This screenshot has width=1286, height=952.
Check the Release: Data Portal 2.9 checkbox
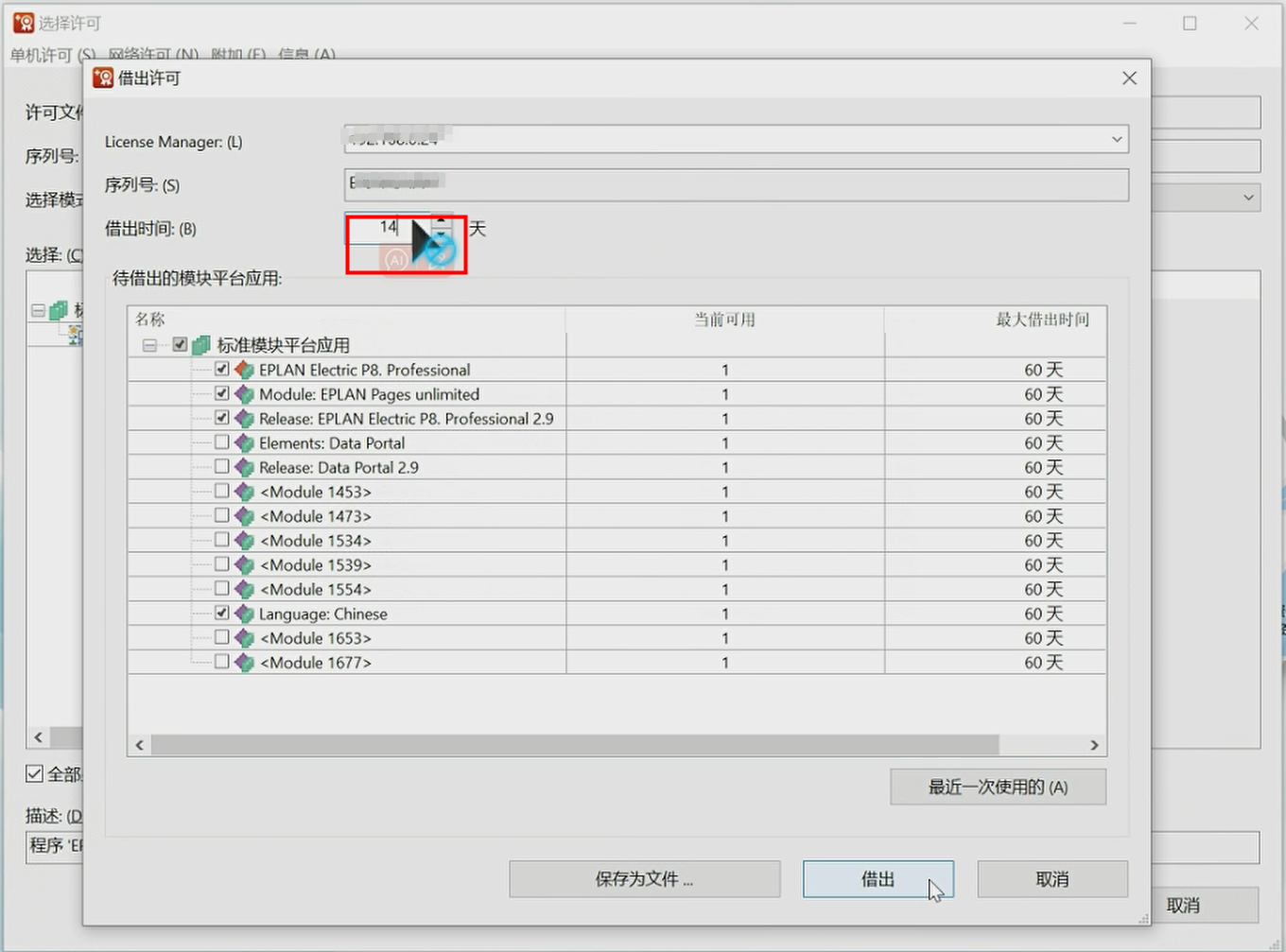tap(222, 467)
